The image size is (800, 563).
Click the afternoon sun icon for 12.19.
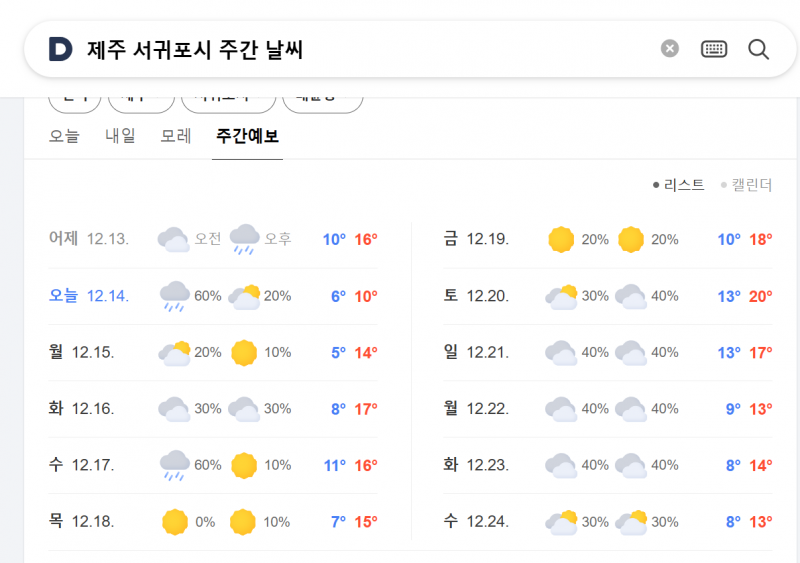631,239
